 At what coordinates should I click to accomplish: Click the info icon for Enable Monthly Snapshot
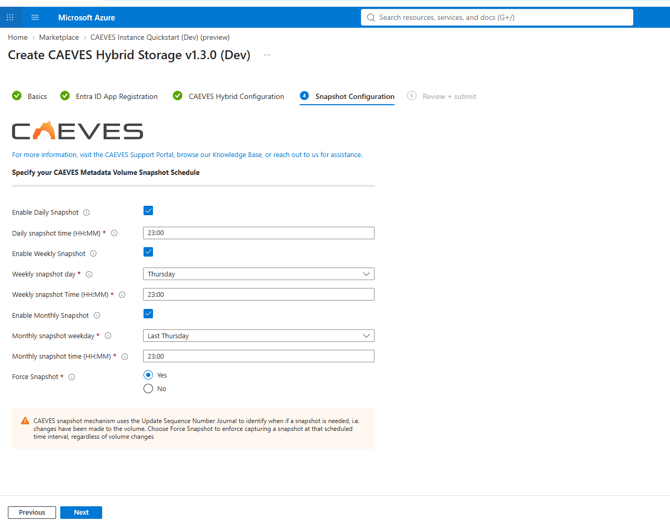coord(97,316)
